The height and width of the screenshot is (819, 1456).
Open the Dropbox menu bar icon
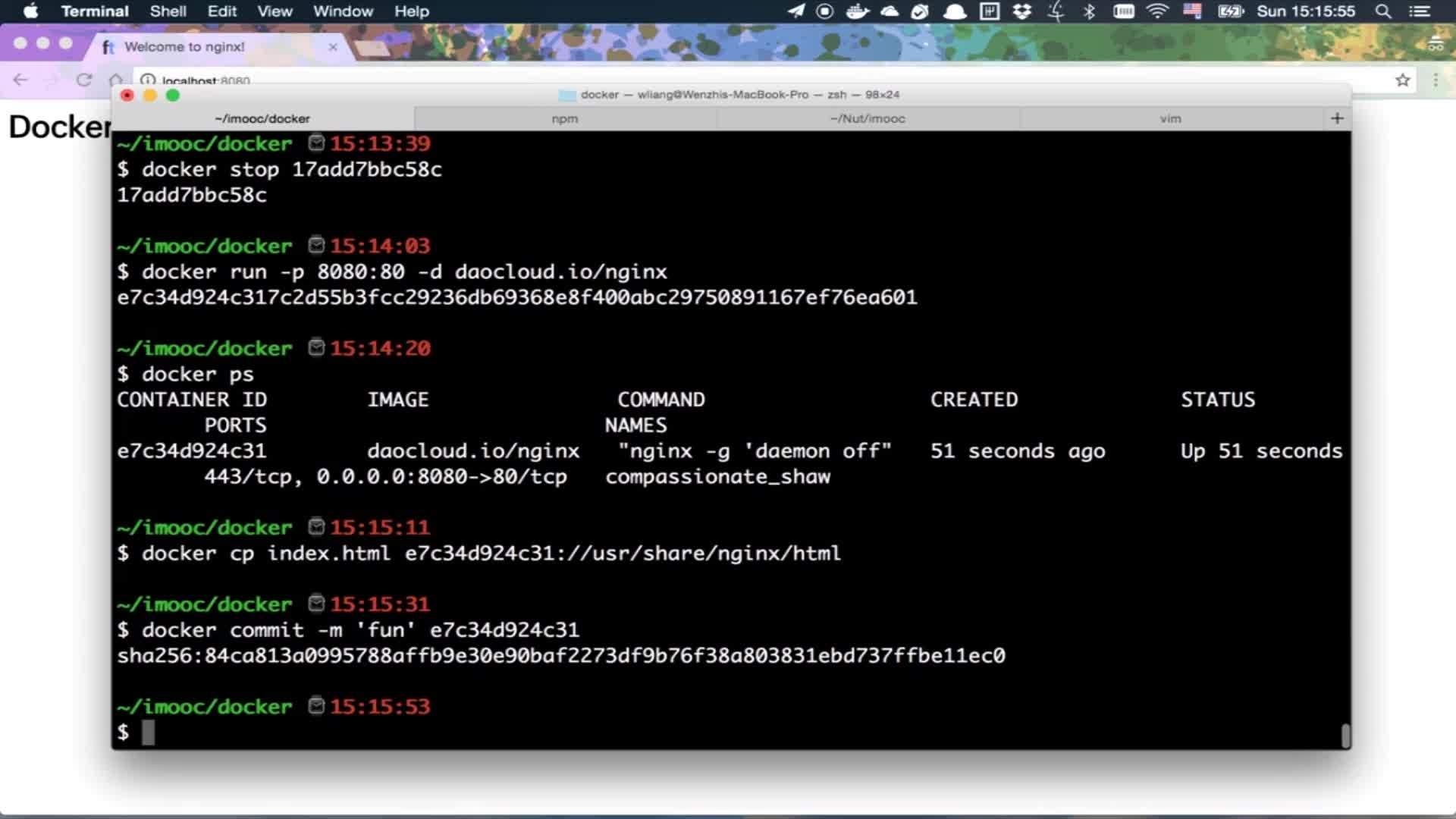pos(1022,11)
